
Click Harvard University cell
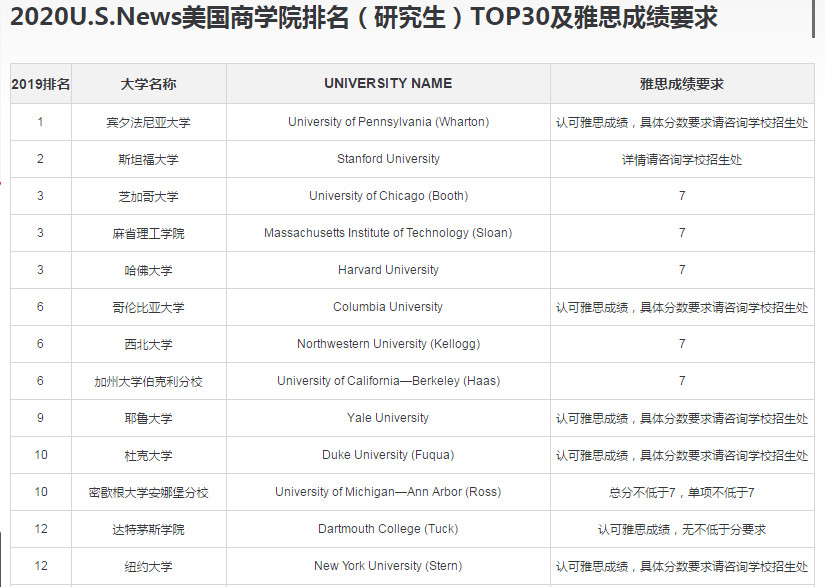point(388,270)
